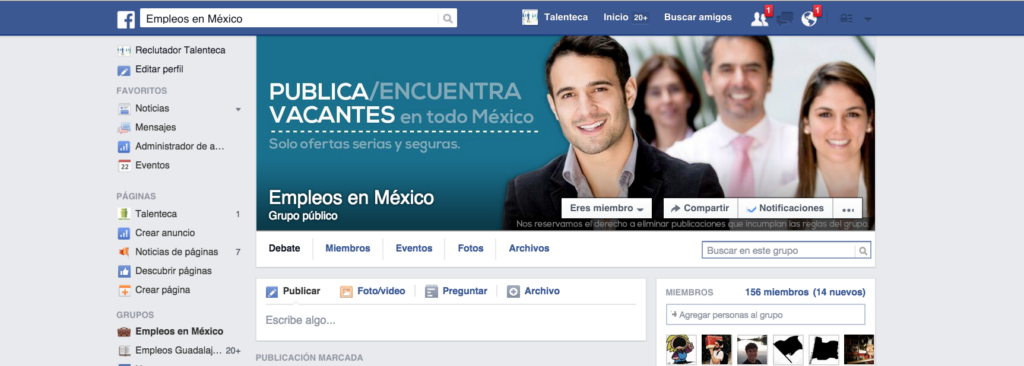Select Preguntar composer option
The width and height of the screenshot is (1024, 366).
coord(456,291)
